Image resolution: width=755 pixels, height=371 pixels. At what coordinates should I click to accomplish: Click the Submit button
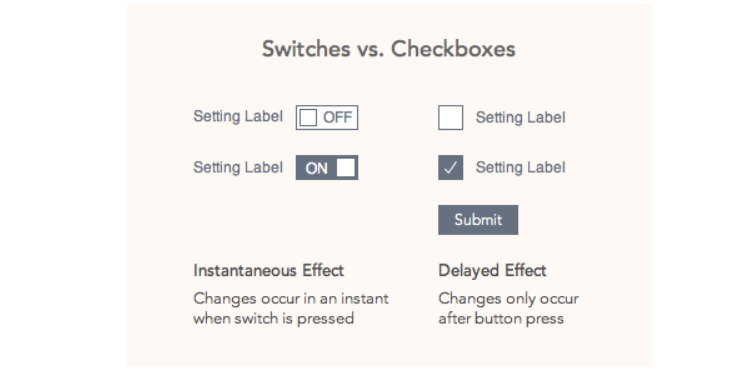(478, 220)
